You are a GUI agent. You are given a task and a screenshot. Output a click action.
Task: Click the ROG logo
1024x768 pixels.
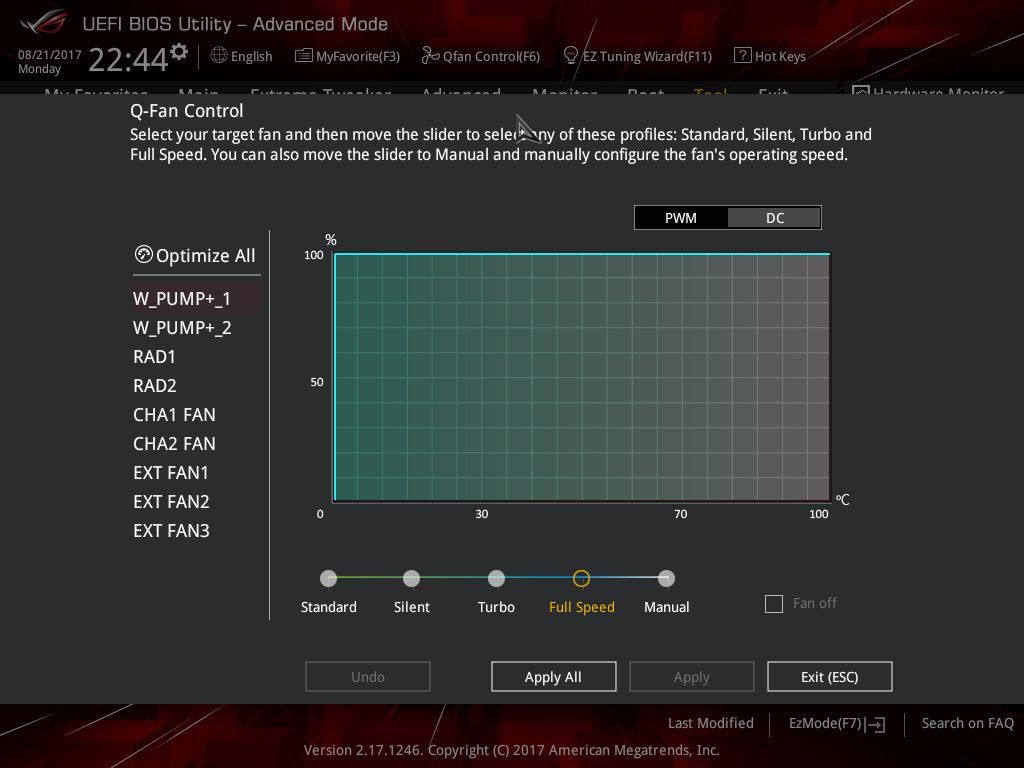click(x=43, y=23)
